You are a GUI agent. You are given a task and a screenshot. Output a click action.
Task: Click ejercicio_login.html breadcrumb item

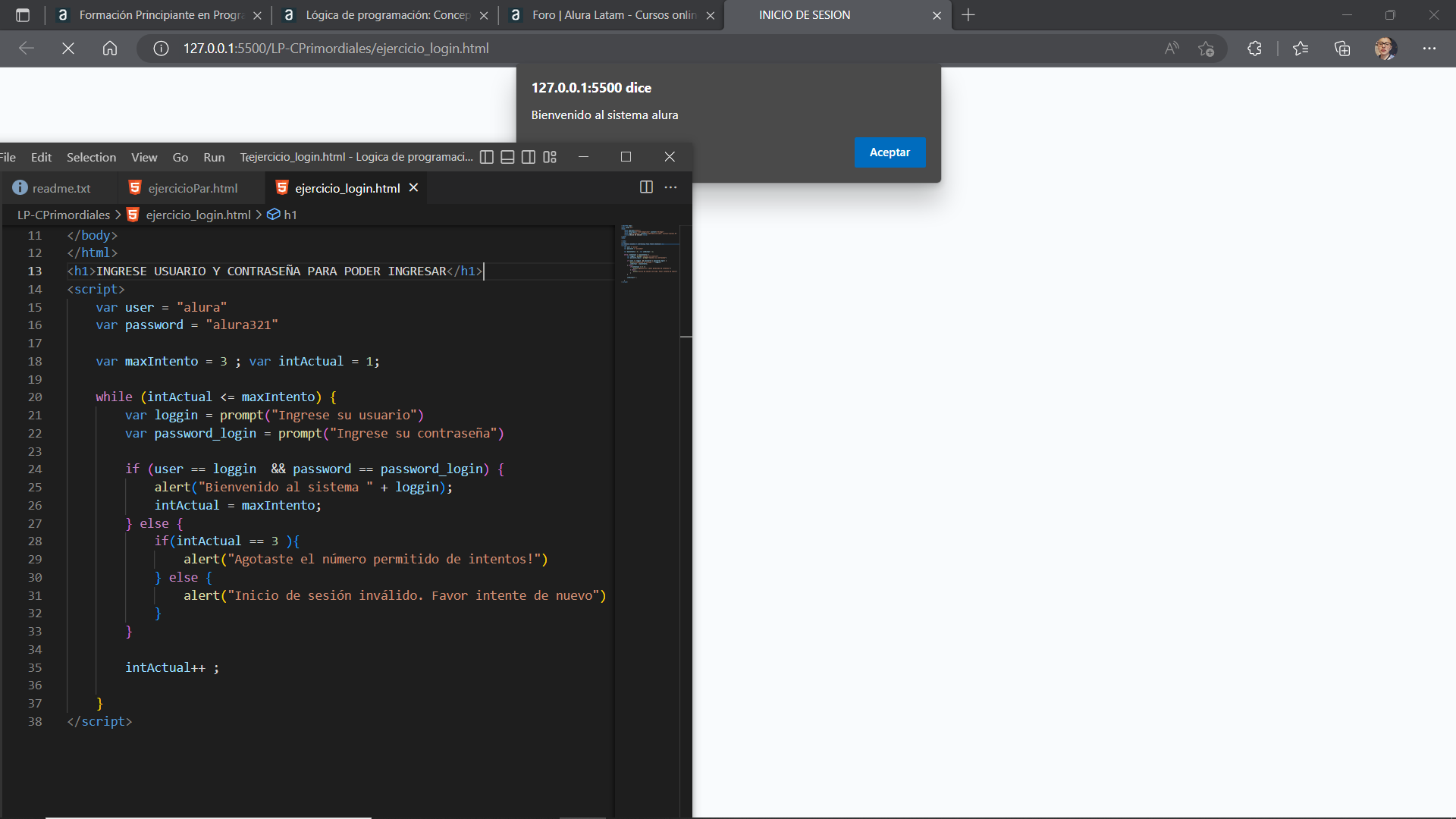pos(198,215)
